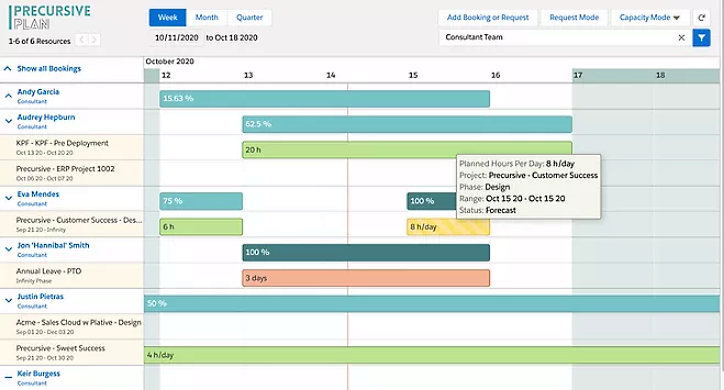This screenshot has height=390, width=724.
Task: Collapse the Show all Bookings chevron
Action: (x=7, y=69)
